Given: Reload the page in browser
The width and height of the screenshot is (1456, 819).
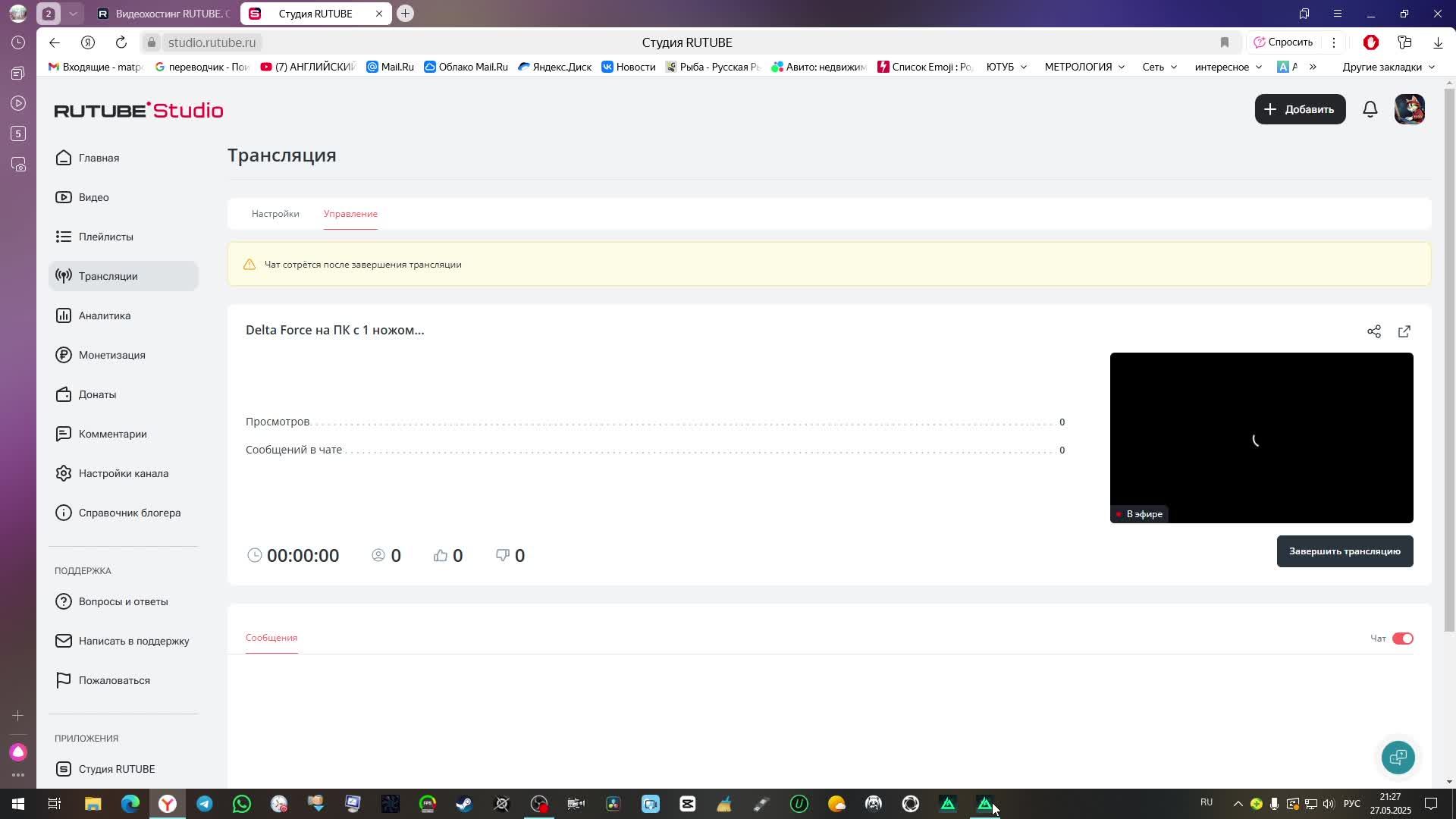Looking at the screenshot, I should [x=121, y=42].
